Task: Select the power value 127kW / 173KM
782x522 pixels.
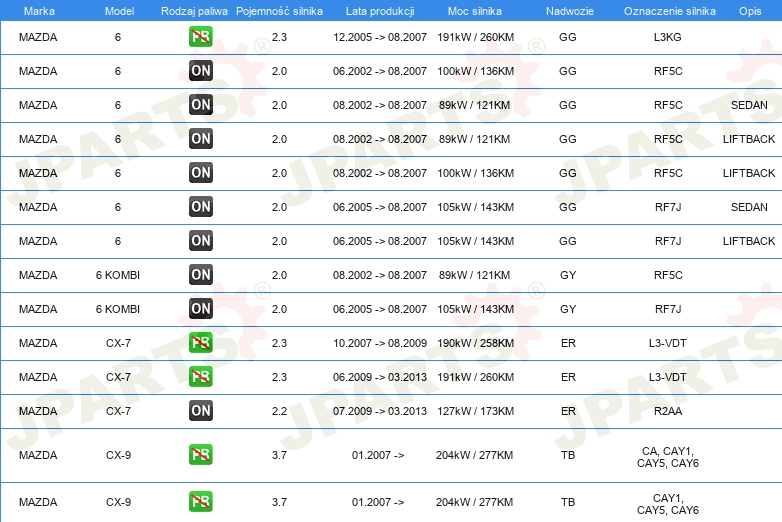Action: 475,411
